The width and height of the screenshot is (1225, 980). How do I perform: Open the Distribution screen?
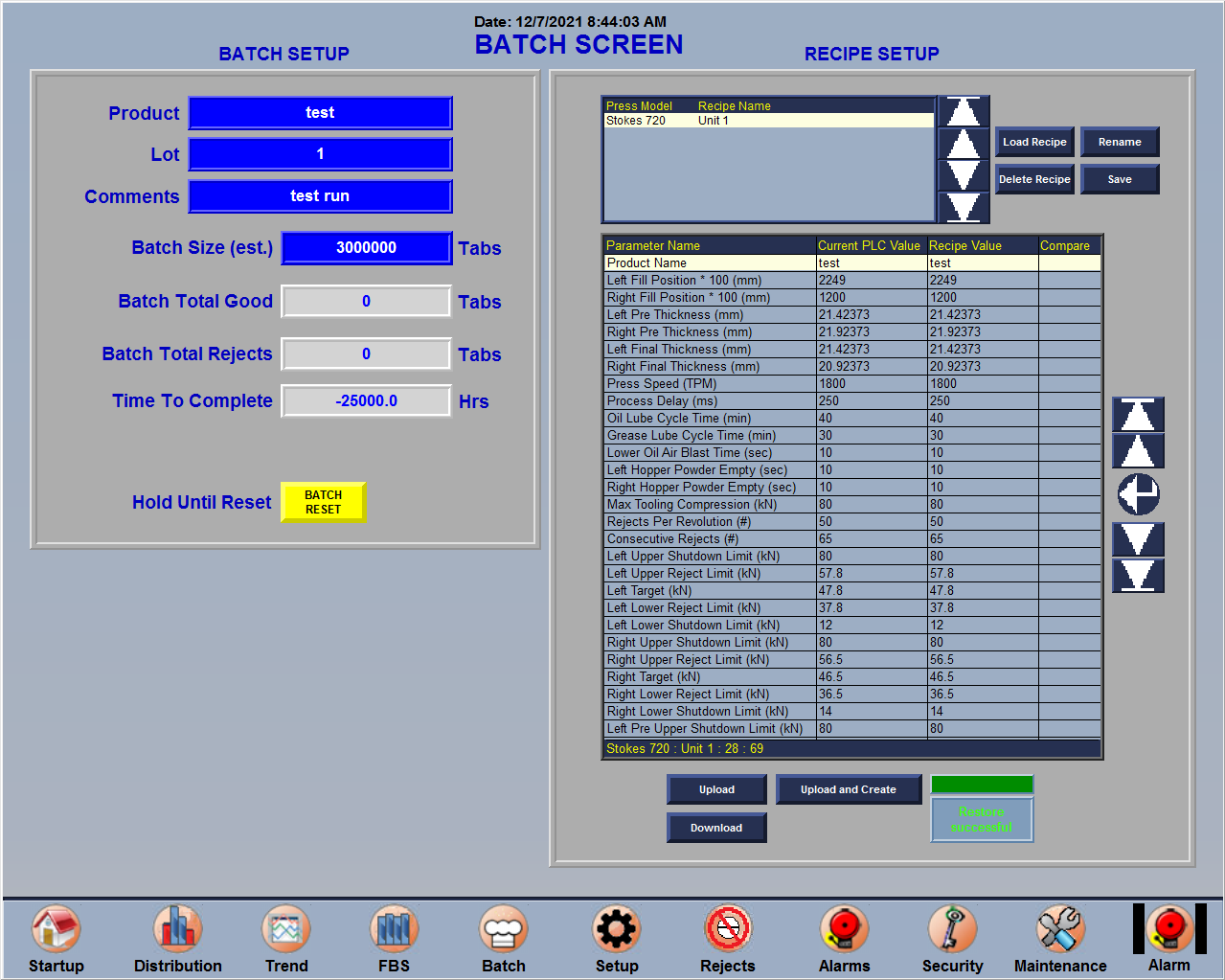point(176,938)
